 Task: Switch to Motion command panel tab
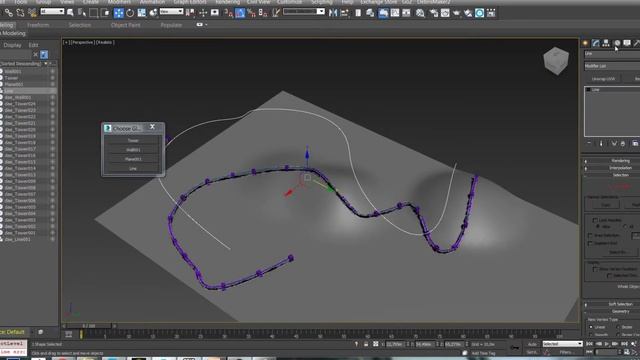[x=617, y=43]
